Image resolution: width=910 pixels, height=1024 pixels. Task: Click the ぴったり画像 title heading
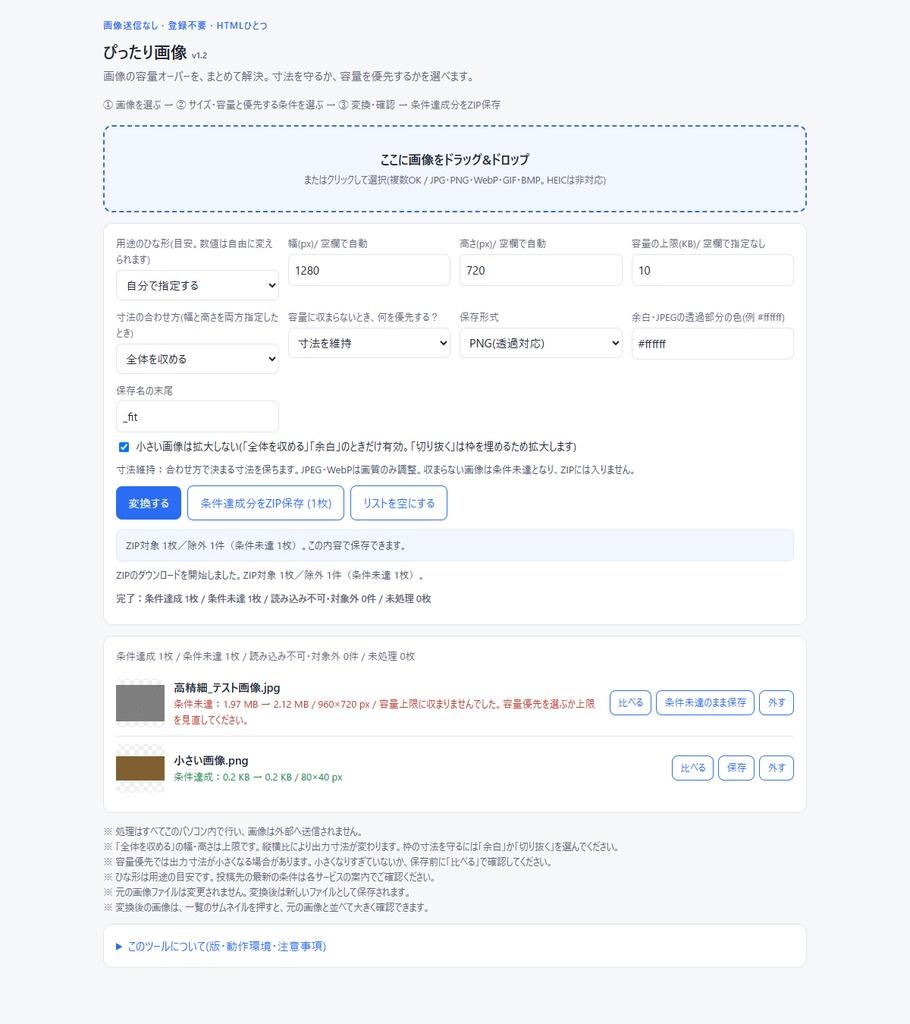tap(145, 52)
